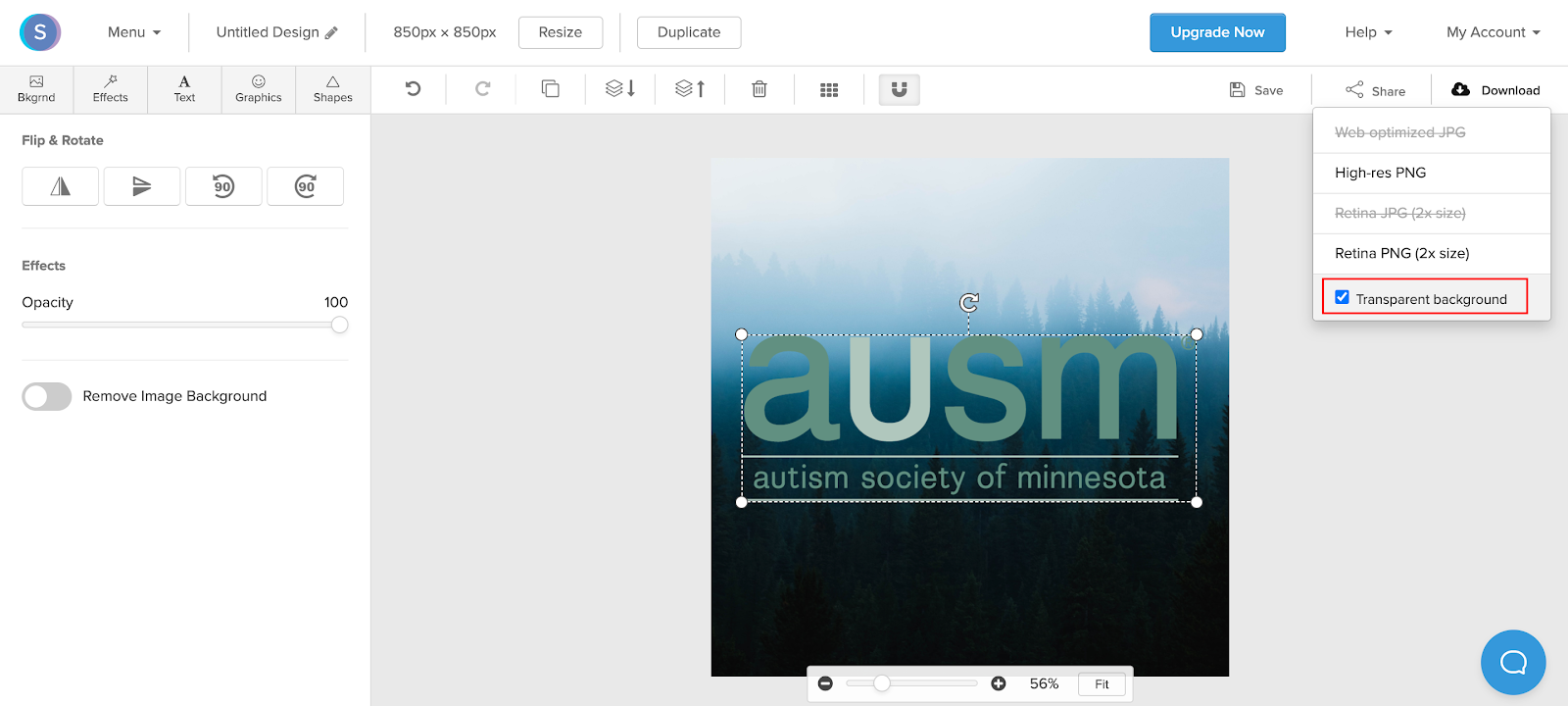Undo the last action
The width and height of the screenshot is (1568, 706).
pyautogui.click(x=413, y=89)
